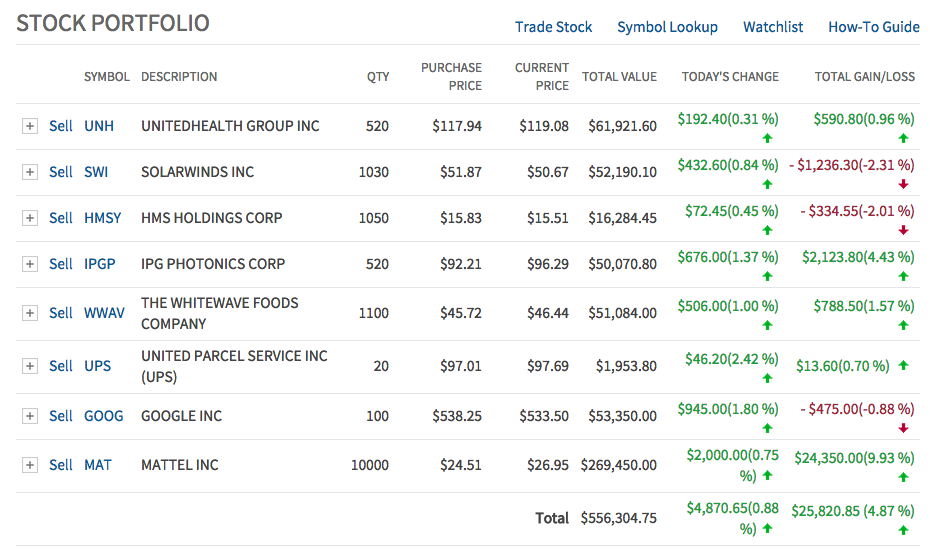Sell the UNH position
This screenshot has height=549, width=930.
[61, 126]
